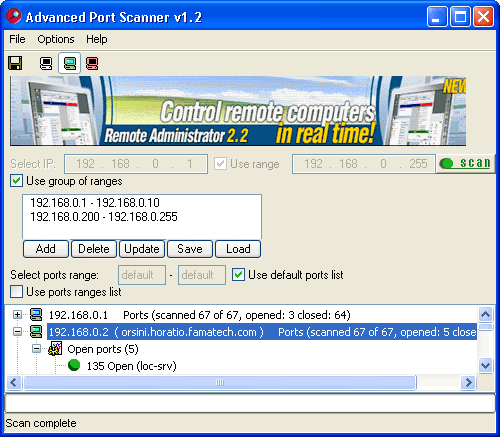Click the Save ranges button
500x437 pixels.
(190, 249)
